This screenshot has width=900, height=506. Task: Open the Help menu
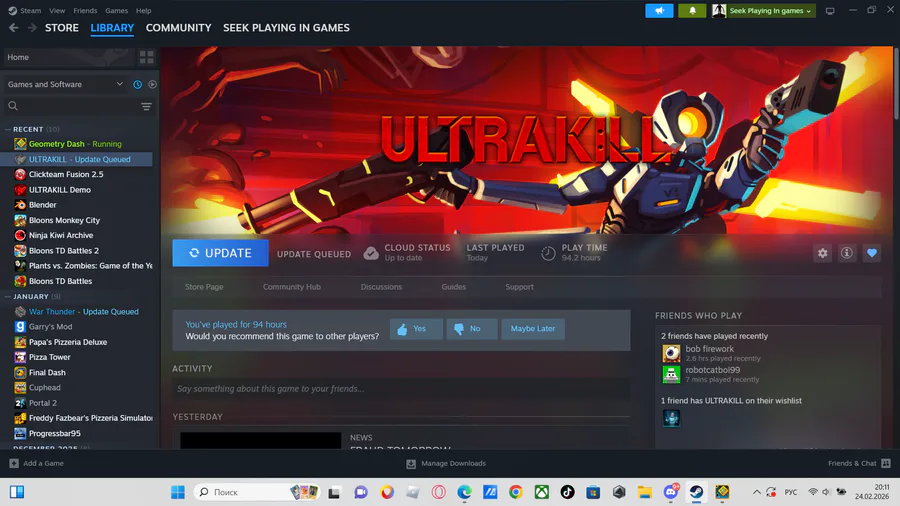pyautogui.click(x=143, y=10)
